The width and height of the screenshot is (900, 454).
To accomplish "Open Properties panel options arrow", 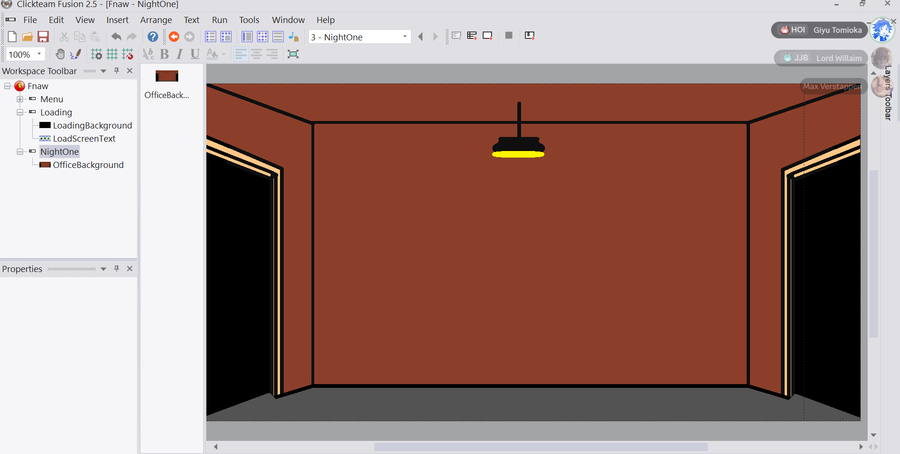I will point(103,269).
